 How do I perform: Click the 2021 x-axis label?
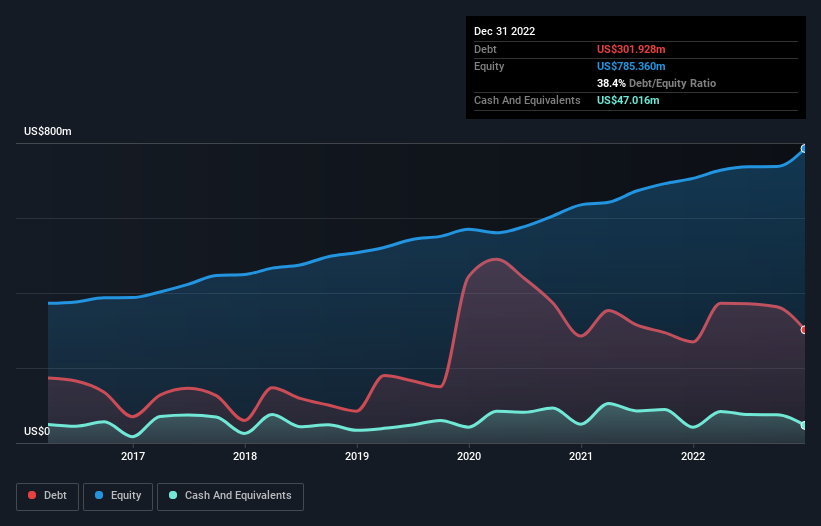click(581, 456)
